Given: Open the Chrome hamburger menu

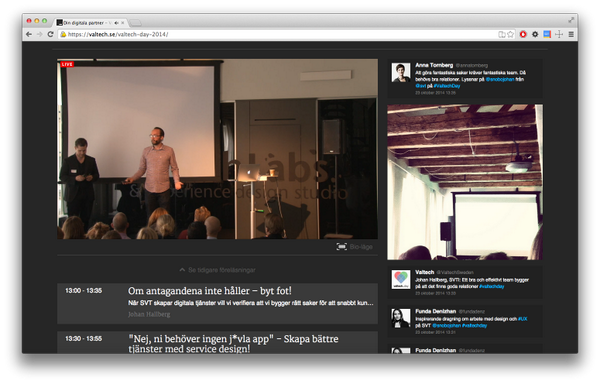Looking at the screenshot, I should pos(571,34).
